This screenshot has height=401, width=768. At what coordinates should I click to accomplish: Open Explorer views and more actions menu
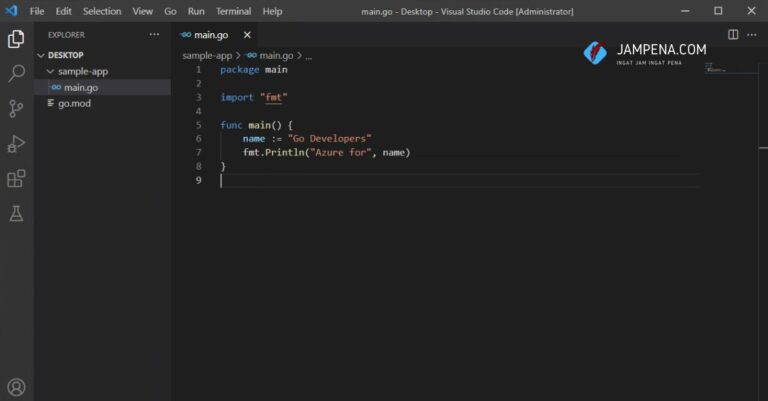point(154,34)
